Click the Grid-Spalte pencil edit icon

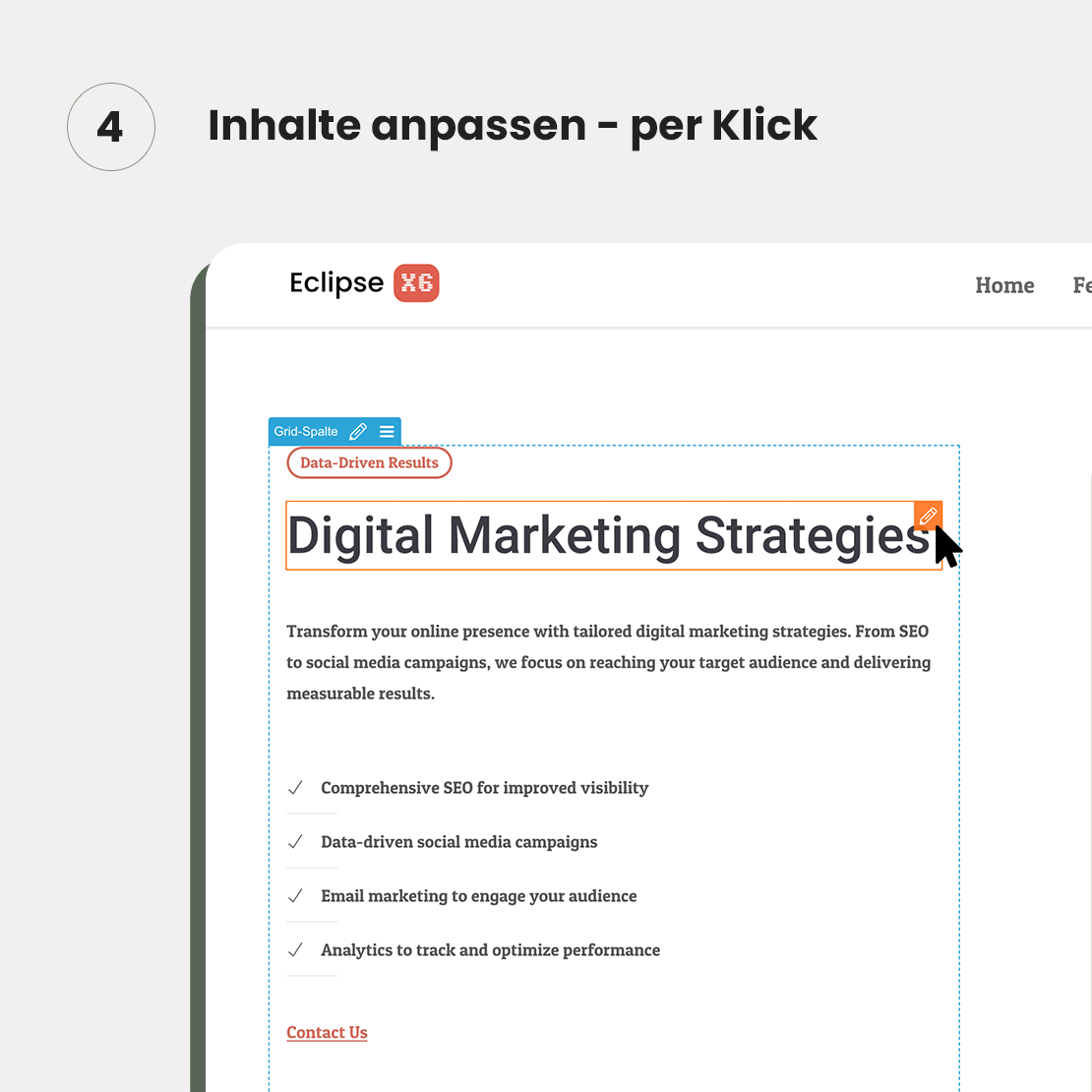(x=358, y=432)
